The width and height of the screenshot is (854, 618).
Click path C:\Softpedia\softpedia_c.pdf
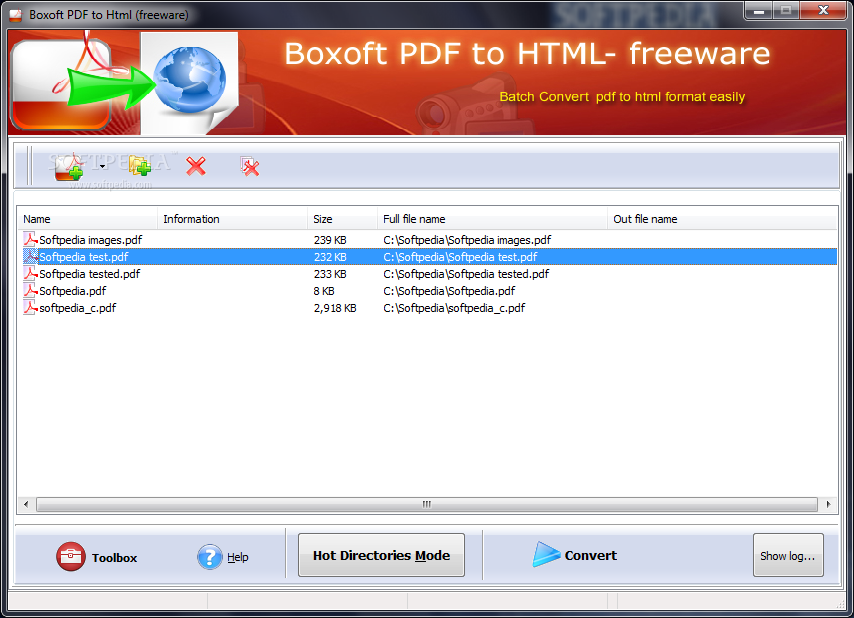click(454, 308)
